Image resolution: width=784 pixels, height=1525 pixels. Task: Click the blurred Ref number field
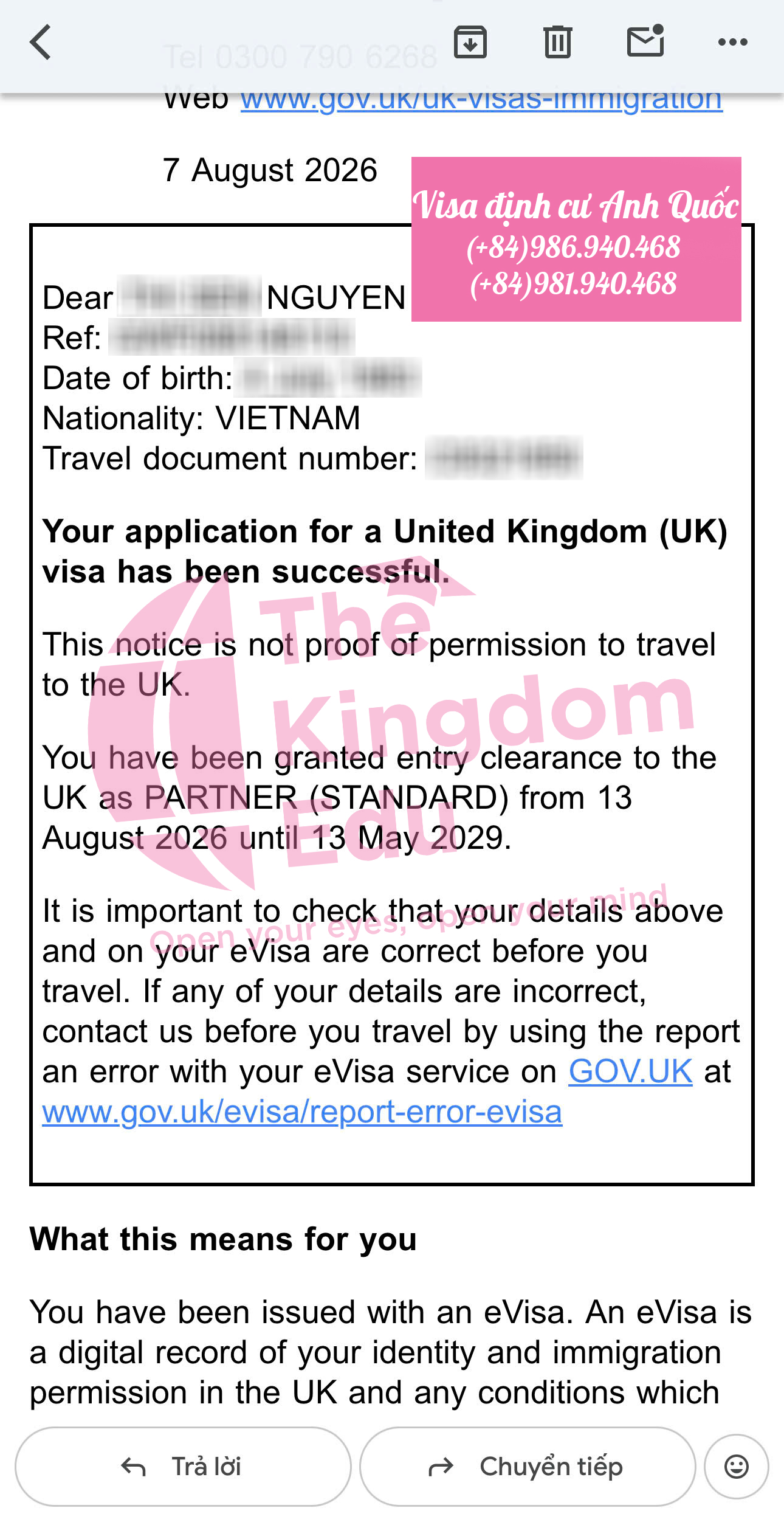coord(232,337)
